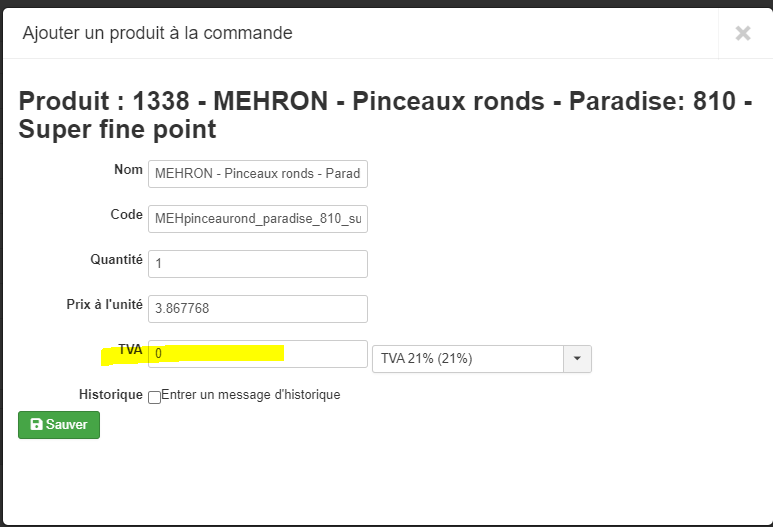Focus the Nom text field
The image size is (773, 527).
258,174
